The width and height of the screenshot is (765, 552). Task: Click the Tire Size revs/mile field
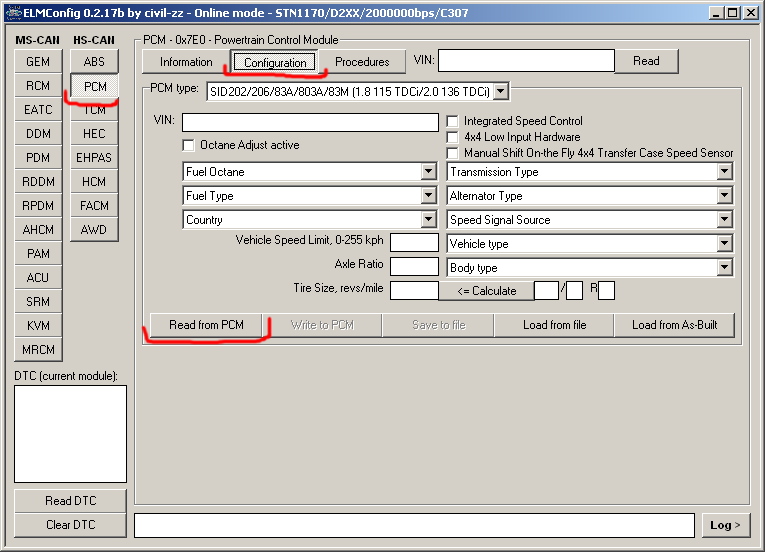point(414,290)
